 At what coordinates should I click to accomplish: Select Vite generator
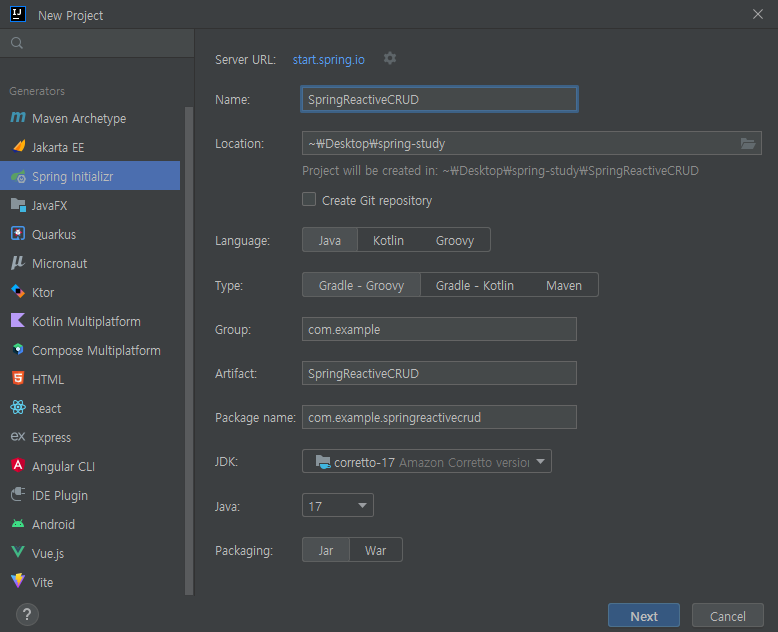pos(90,582)
